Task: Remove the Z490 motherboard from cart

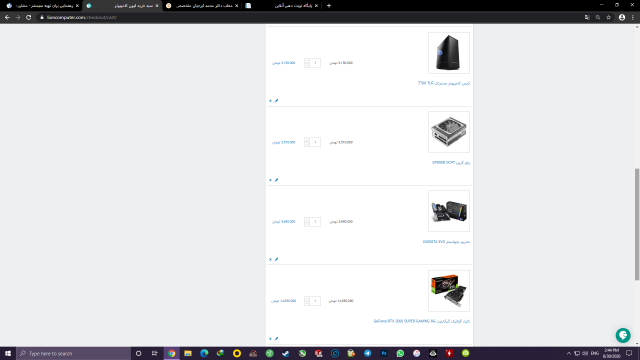Action: pyautogui.click(x=270, y=259)
